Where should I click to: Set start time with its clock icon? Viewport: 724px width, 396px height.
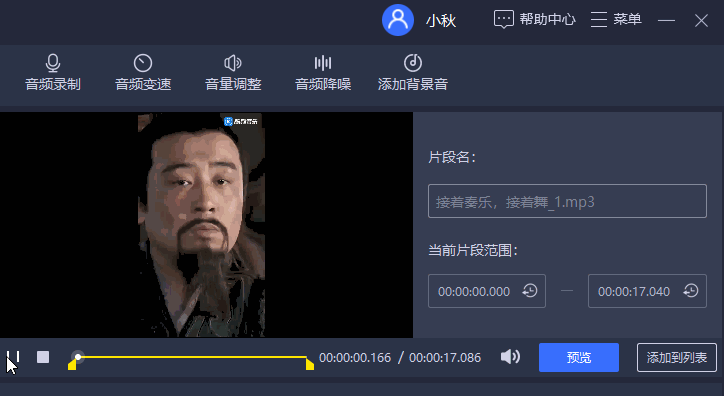tap(530, 291)
